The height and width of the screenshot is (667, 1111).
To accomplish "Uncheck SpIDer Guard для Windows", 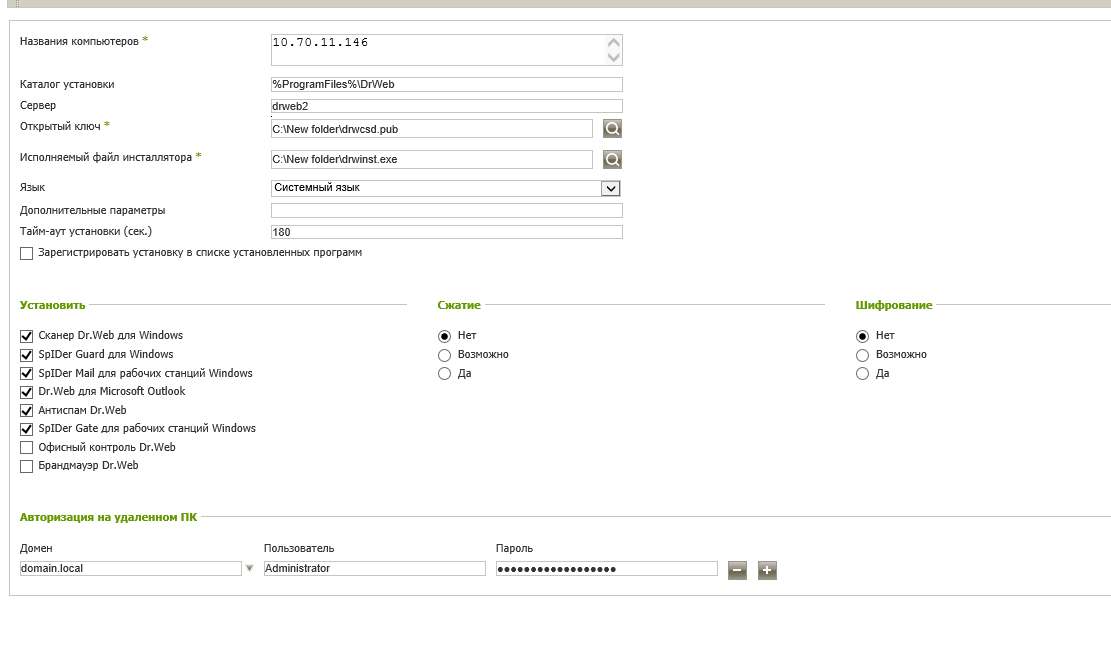I will pos(26,355).
